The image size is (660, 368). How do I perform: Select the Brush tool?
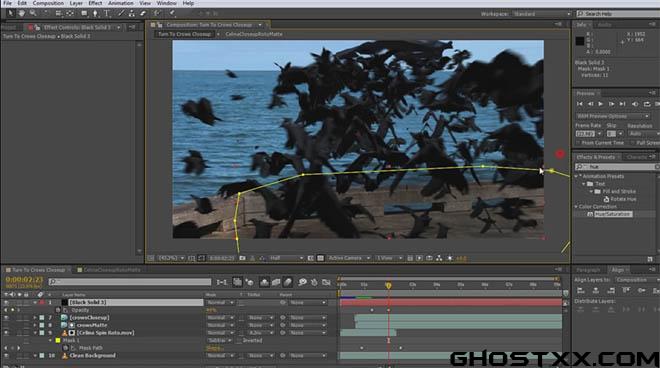click(121, 13)
